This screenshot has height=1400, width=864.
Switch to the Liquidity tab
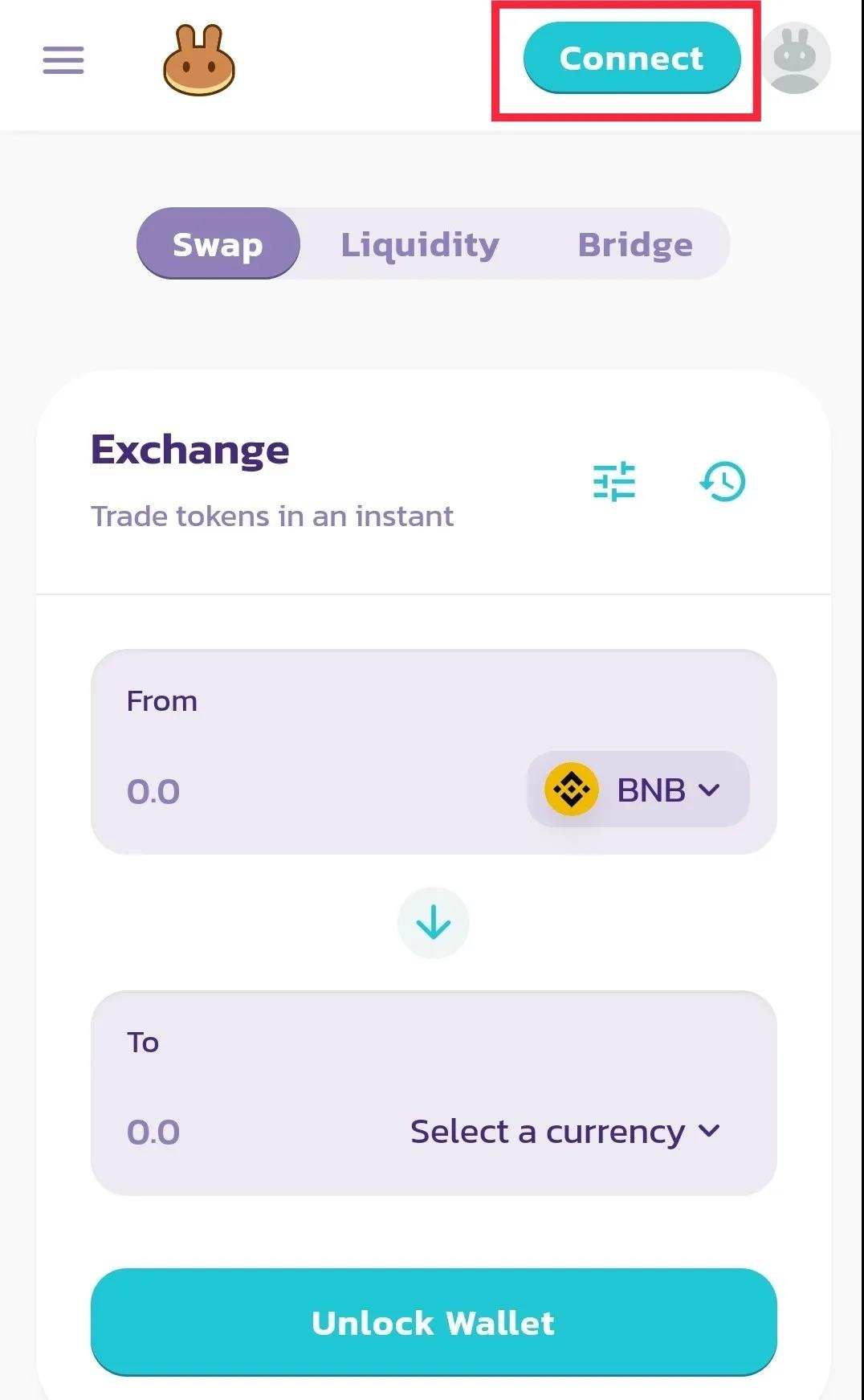[x=420, y=244]
